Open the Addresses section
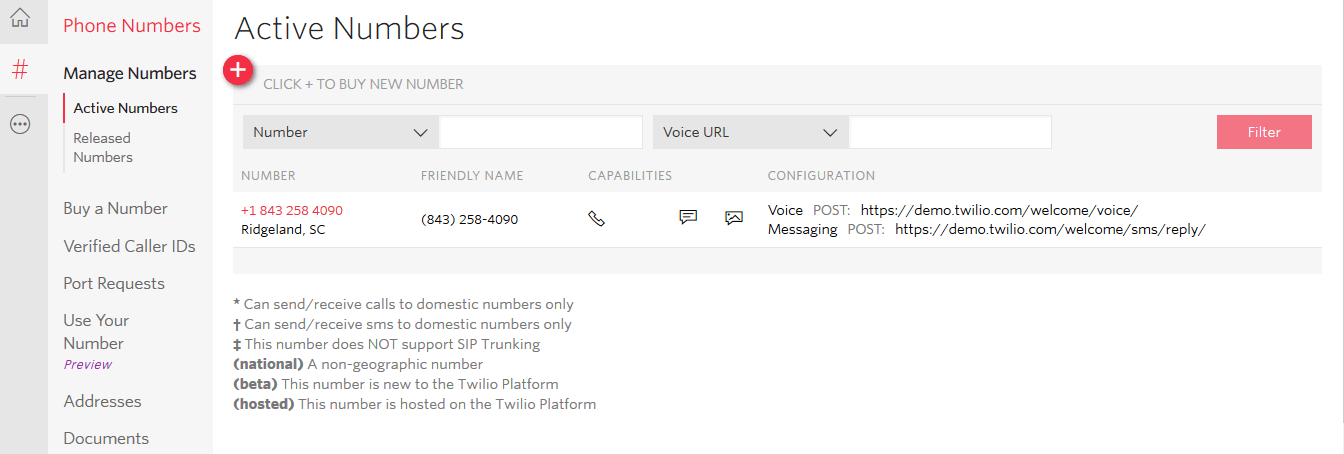 102,401
